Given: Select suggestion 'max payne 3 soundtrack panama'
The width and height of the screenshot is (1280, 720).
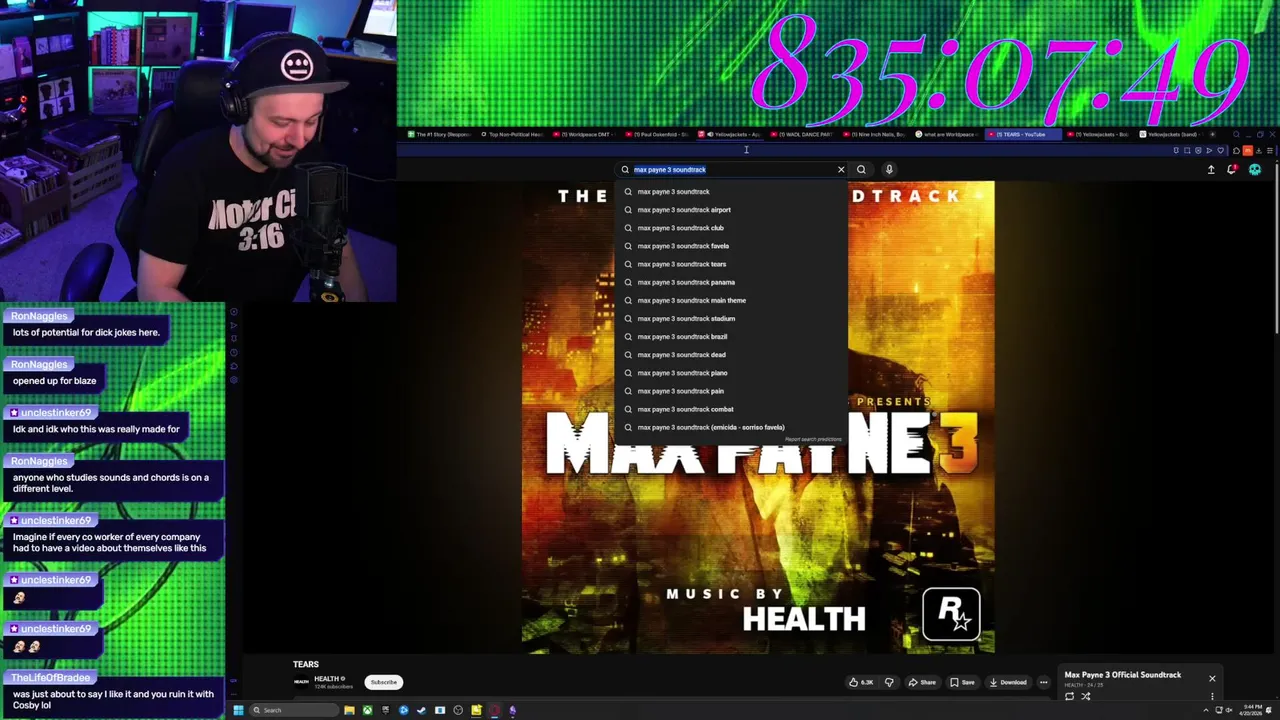Looking at the screenshot, I should pos(732,282).
